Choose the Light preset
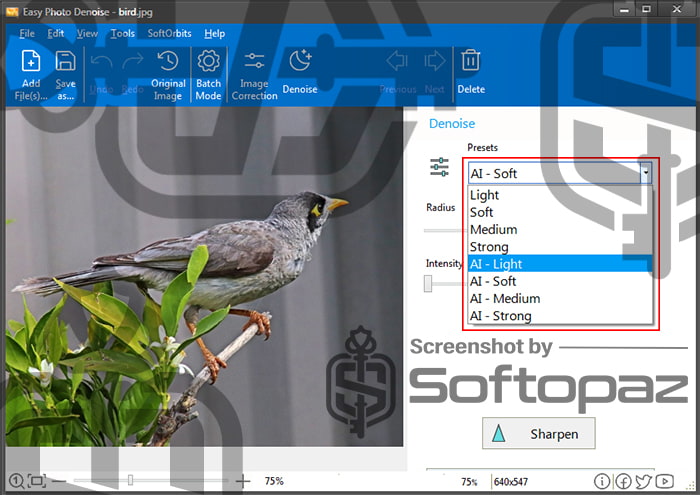The image size is (700, 495). (x=560, y=195)
